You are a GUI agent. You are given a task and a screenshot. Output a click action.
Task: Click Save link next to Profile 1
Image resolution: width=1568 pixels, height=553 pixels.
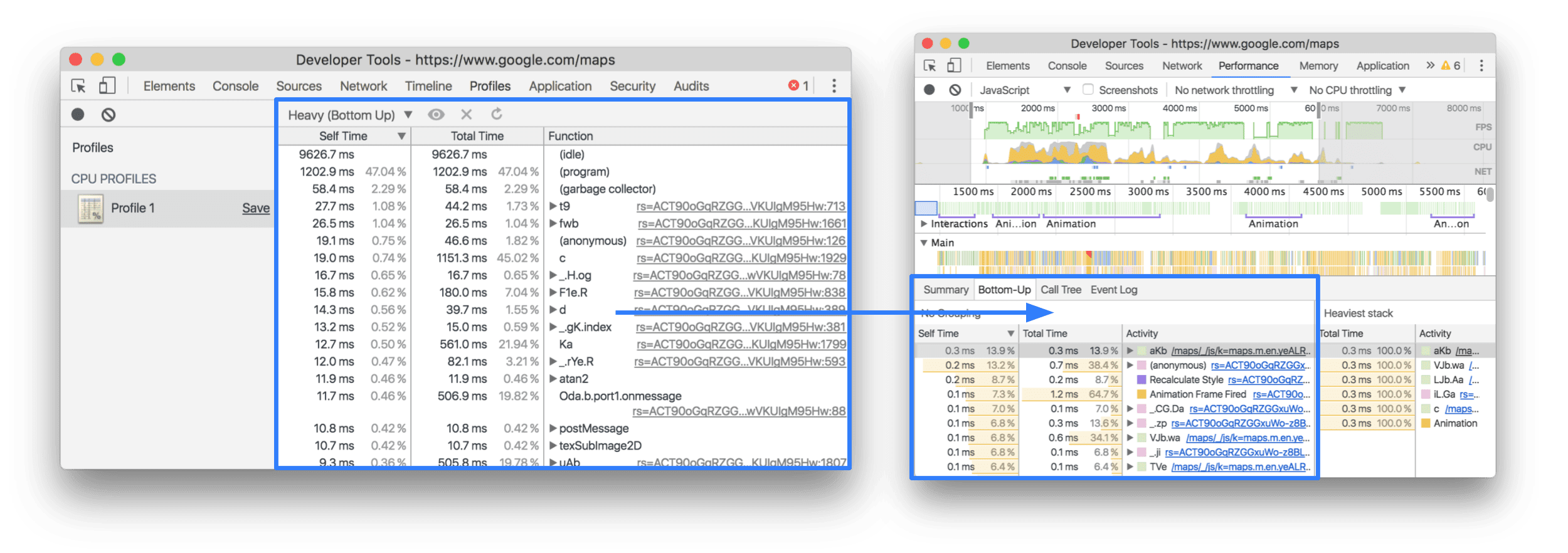(x=256, y=208)
